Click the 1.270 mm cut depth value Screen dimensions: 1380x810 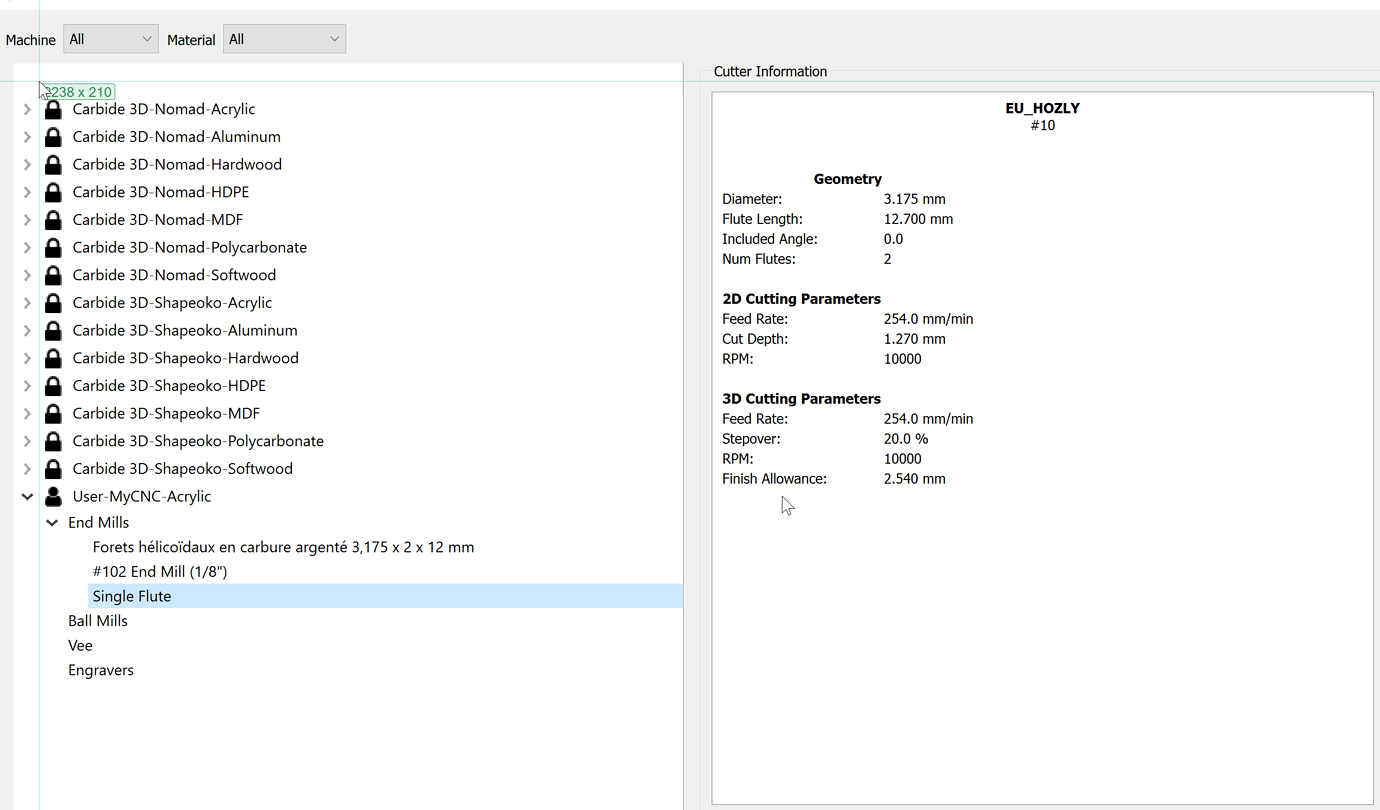pos(915,339)
